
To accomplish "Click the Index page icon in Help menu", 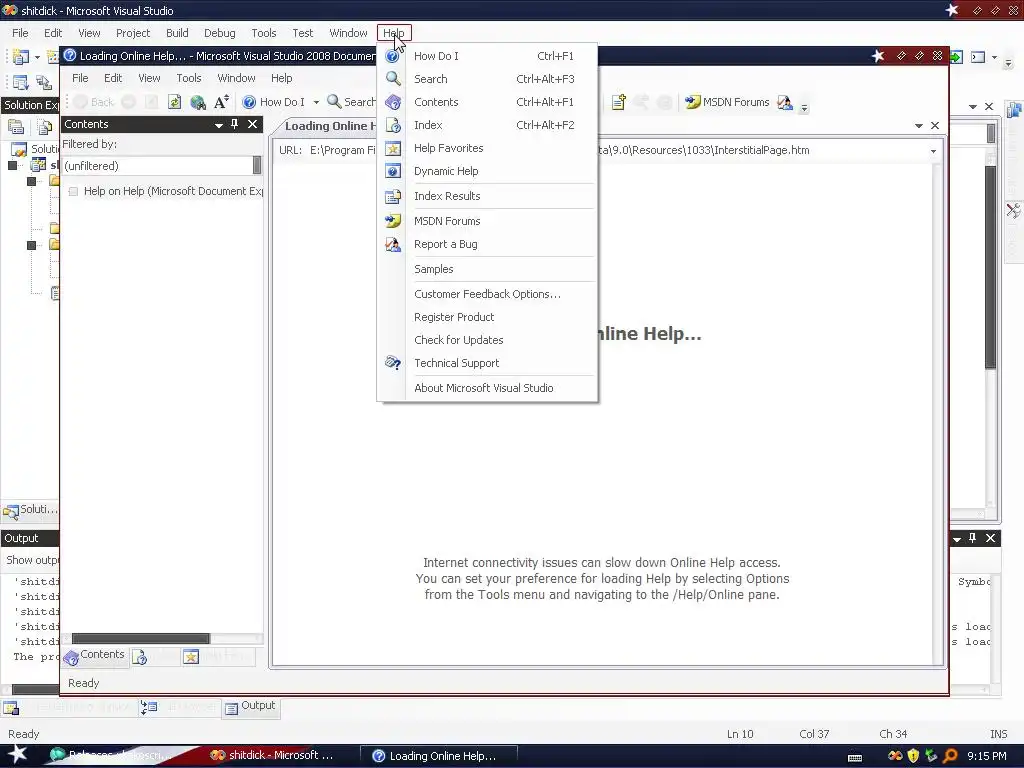I will [392, 125].
